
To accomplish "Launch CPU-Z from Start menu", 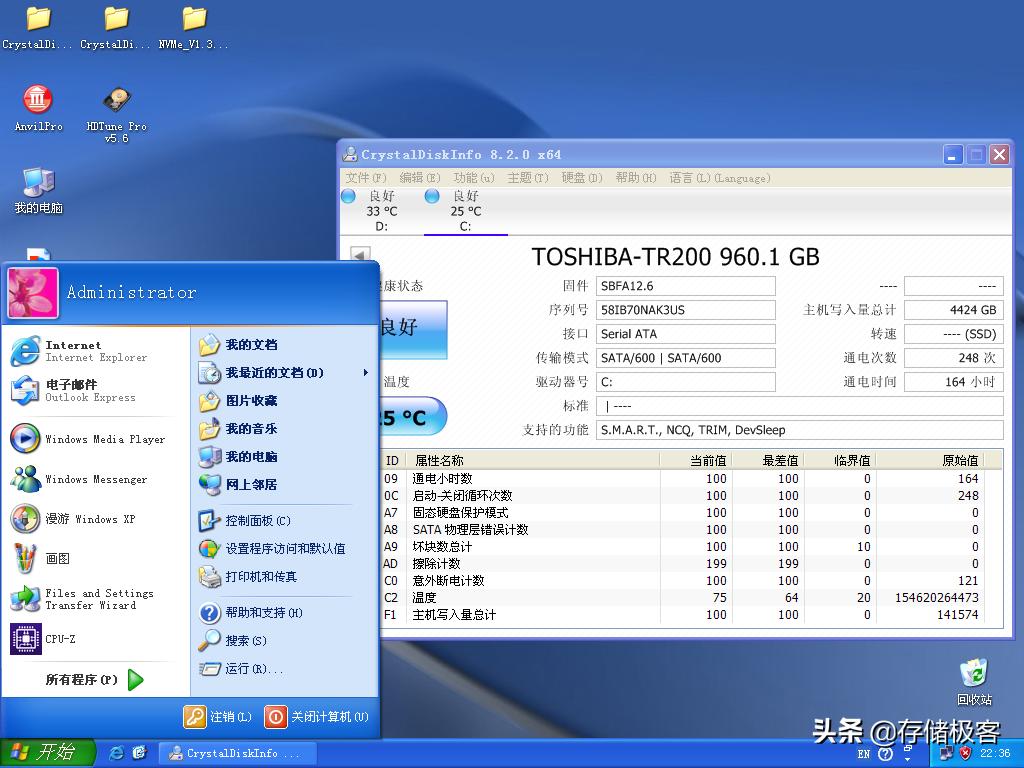I will [x=95, y=639].
